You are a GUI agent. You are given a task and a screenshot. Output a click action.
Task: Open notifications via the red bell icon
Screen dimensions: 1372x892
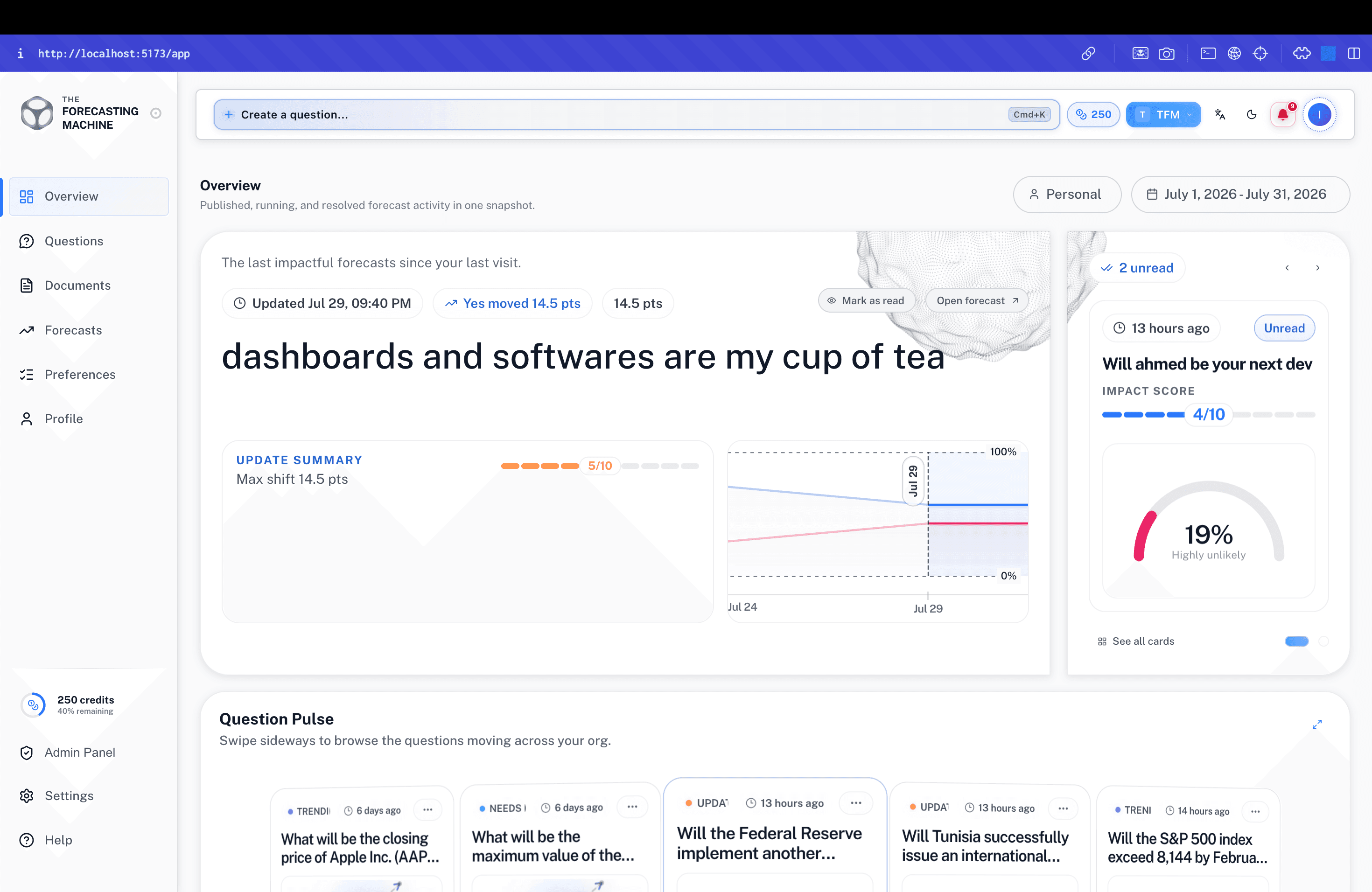(1283, 115)
